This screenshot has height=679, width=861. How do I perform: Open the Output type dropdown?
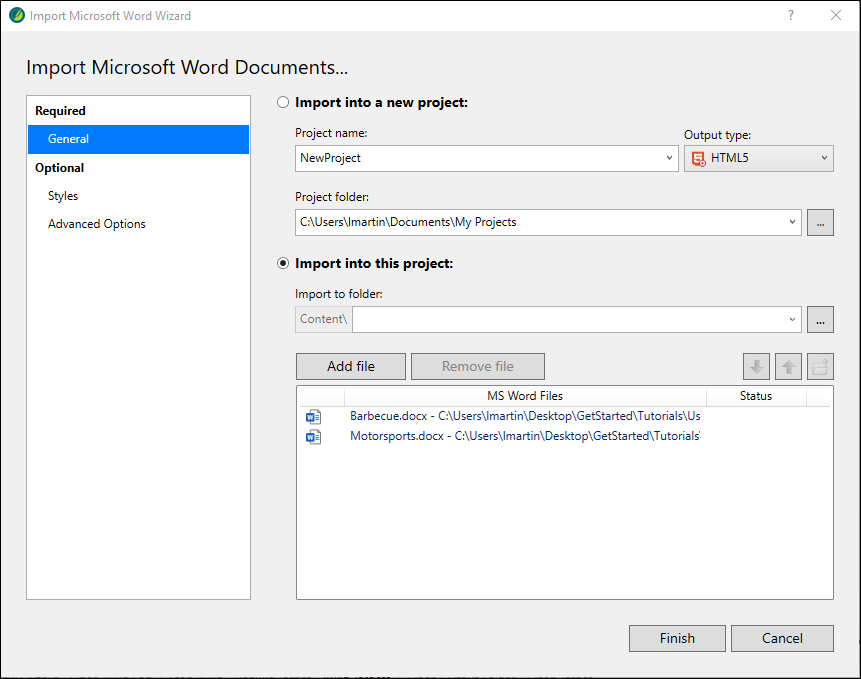pyautogui.click(x=759, y=159)
